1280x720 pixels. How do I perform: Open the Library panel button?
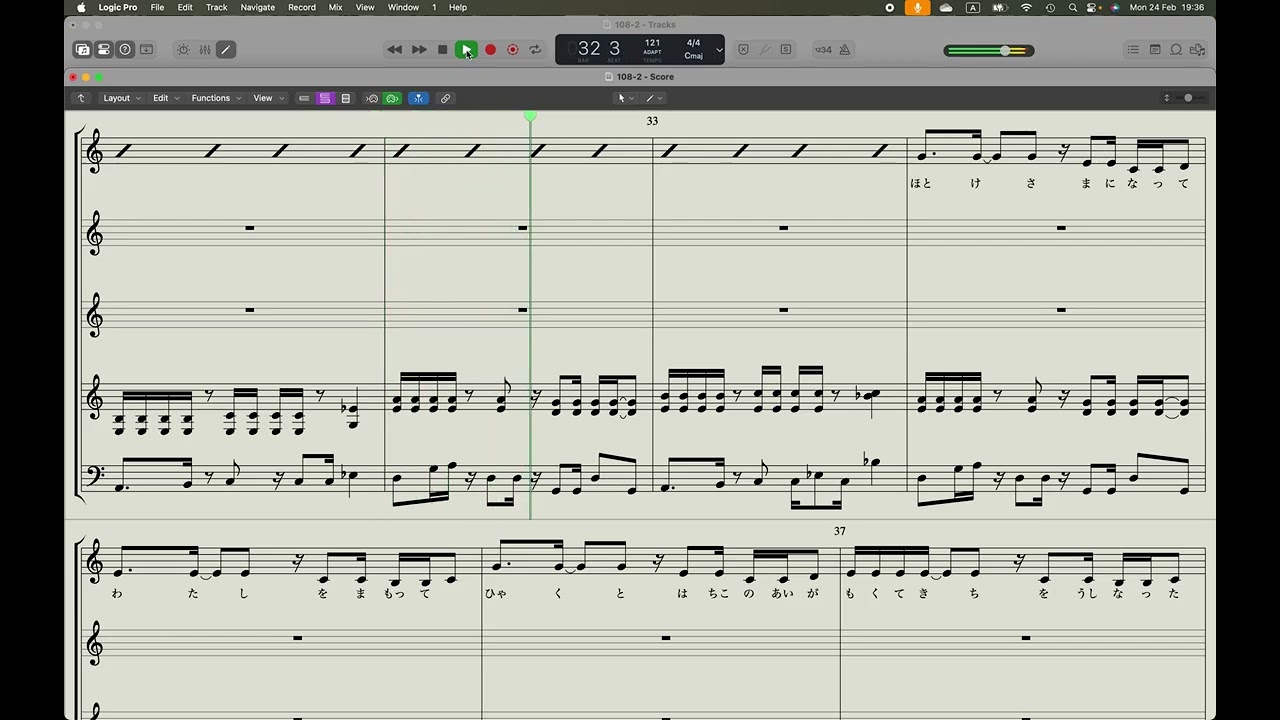pyautogui.click(x=82, y=49)
